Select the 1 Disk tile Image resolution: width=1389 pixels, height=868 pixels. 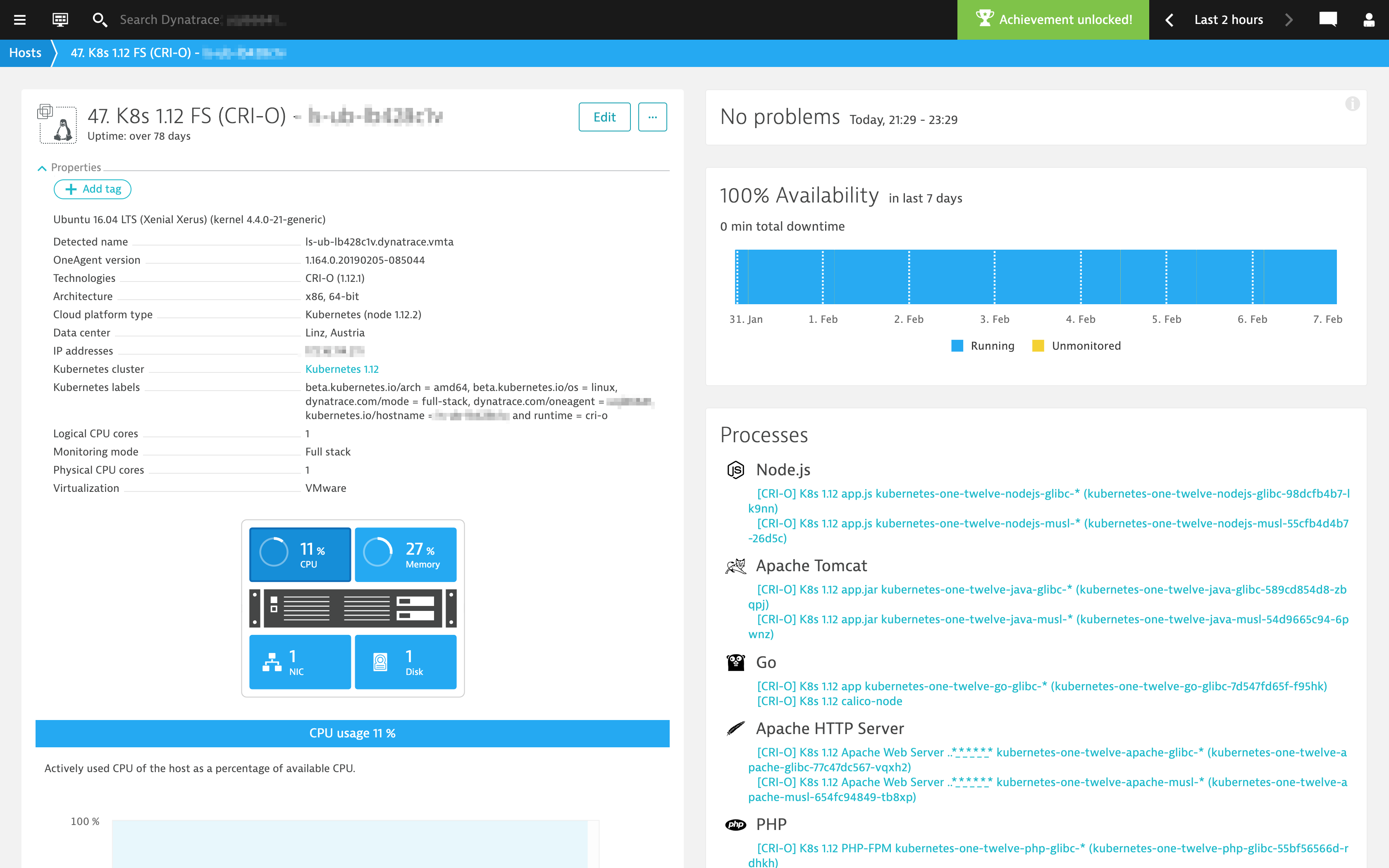tap(406, 662)
